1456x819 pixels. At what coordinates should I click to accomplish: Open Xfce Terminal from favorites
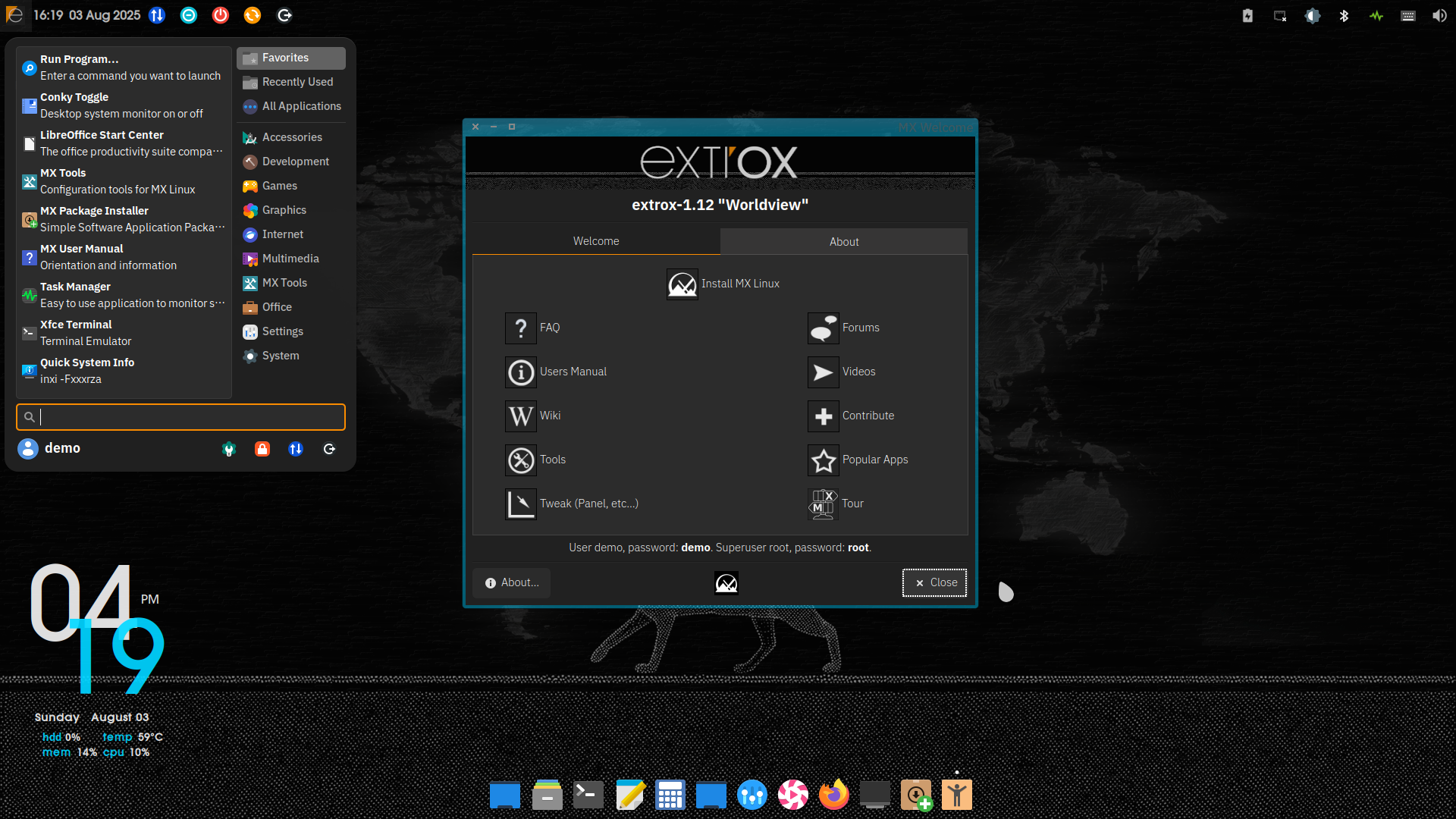(124, 333)
